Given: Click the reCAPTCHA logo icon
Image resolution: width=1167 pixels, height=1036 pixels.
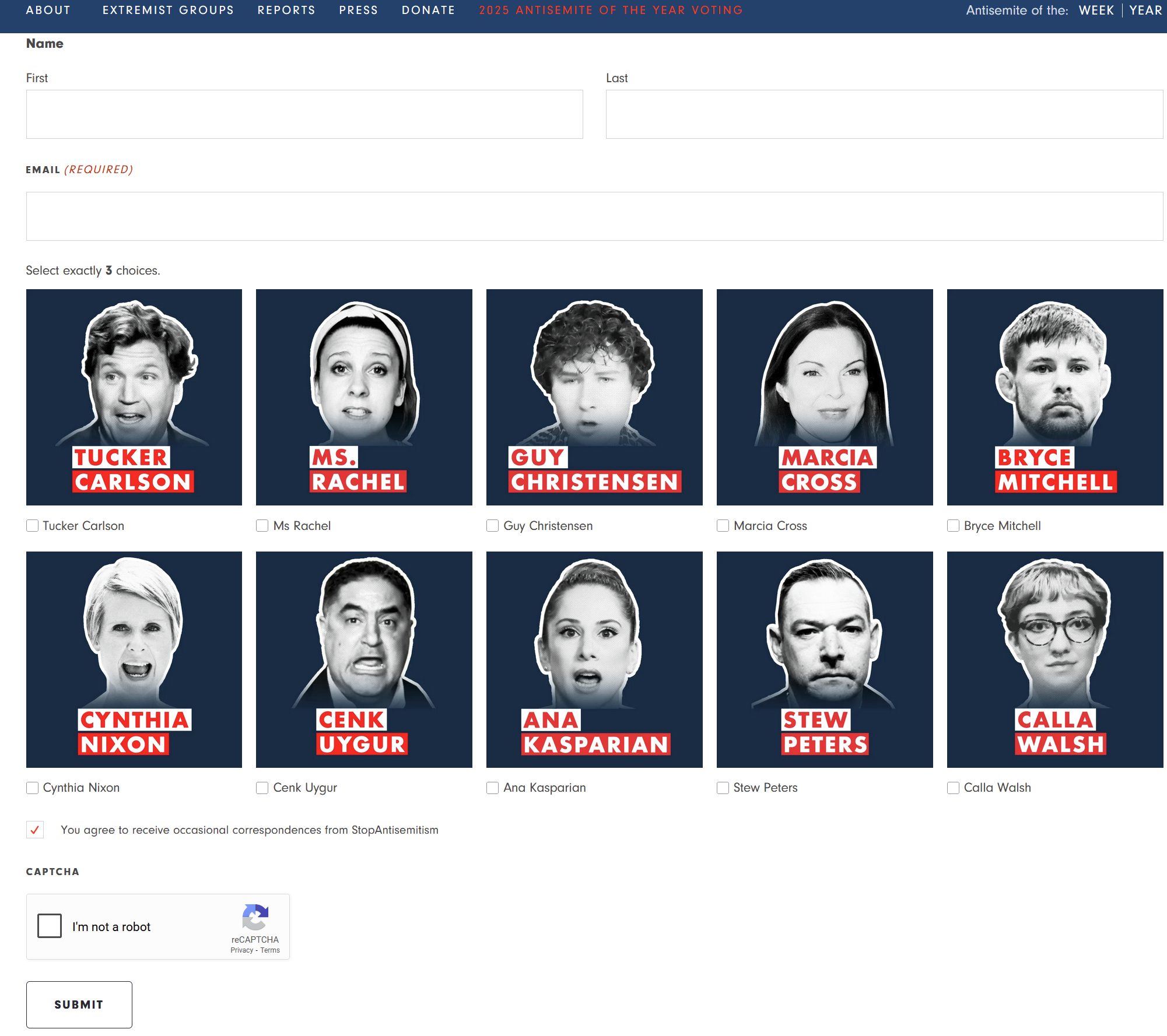Looking at the screenshot, I should coord(255,917).
